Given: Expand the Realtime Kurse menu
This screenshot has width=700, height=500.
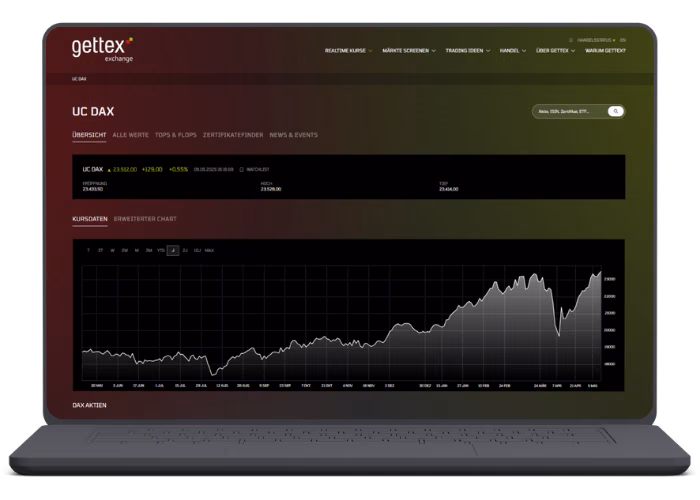Looking at the screenshot, I should (x=348, y=50).
